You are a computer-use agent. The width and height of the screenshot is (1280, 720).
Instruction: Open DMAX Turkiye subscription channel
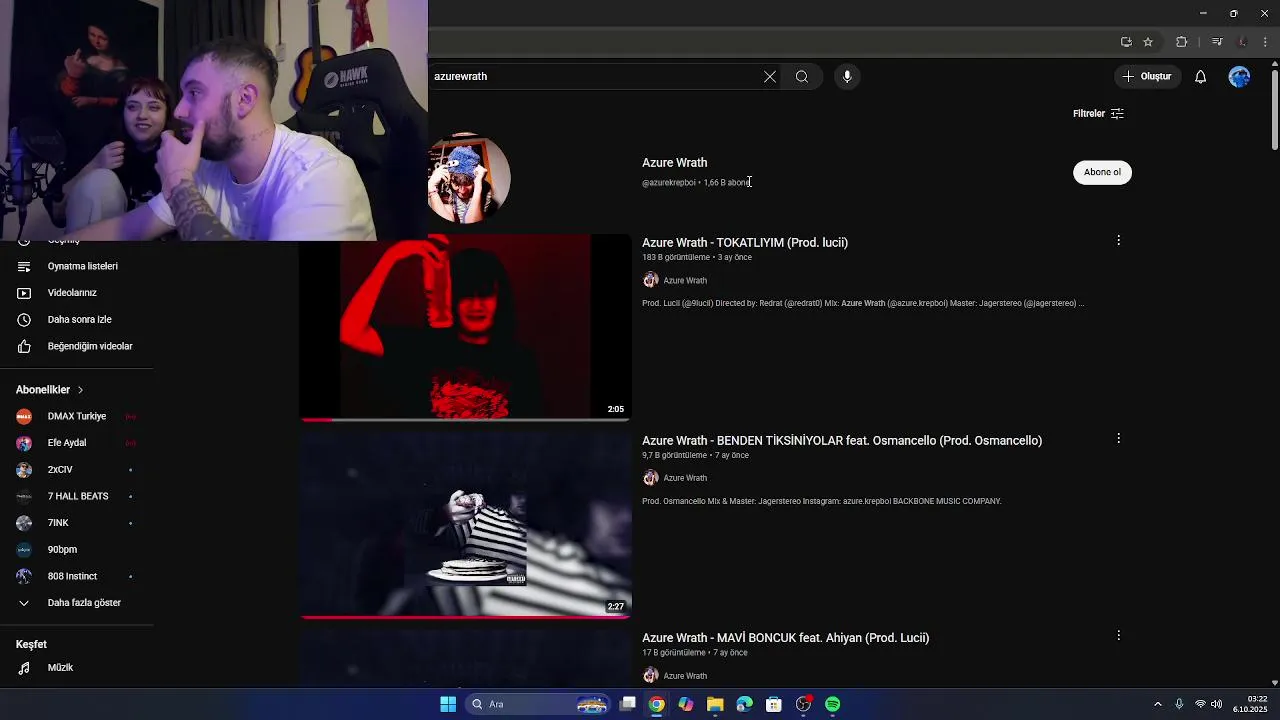click(77, 416)
